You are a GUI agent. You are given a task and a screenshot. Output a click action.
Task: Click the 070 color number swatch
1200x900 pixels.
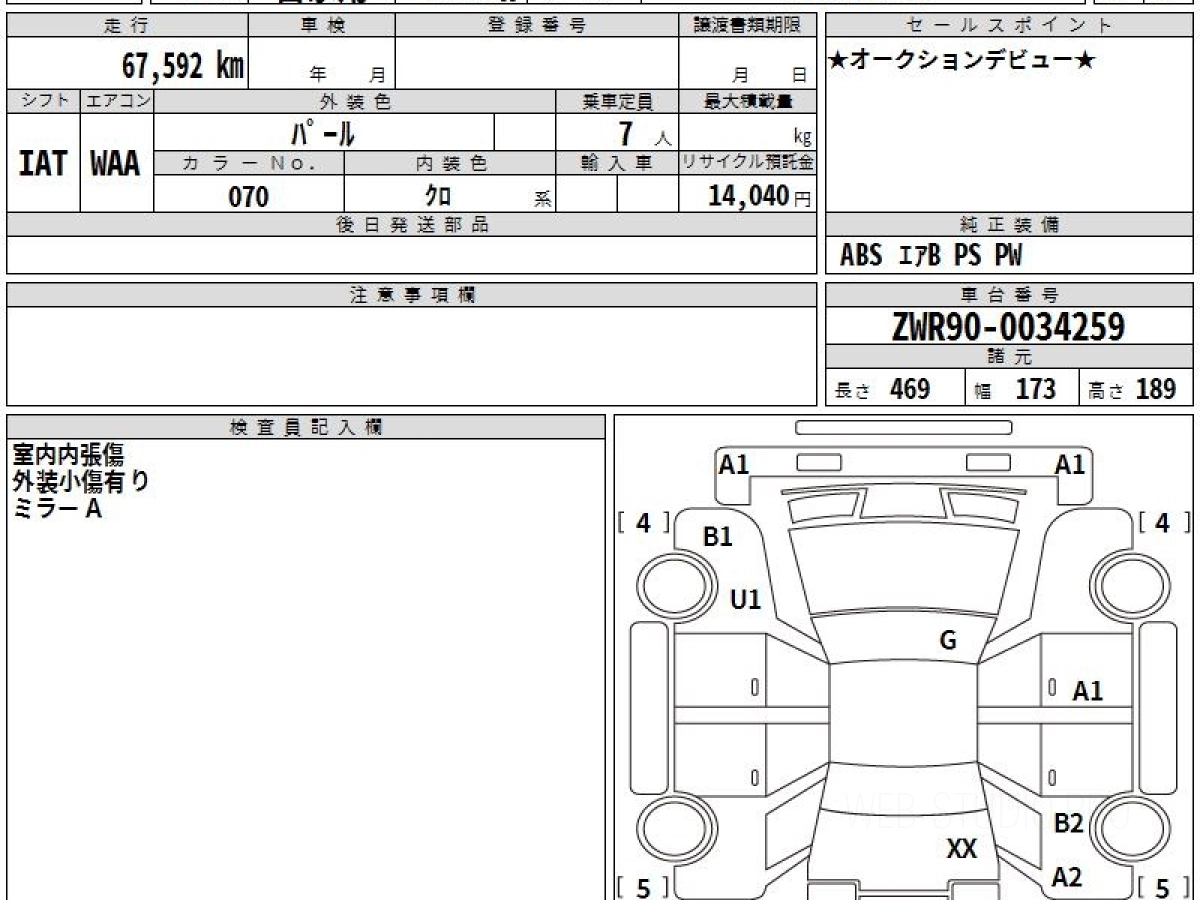pyautogui.click(x=247, y=196)
